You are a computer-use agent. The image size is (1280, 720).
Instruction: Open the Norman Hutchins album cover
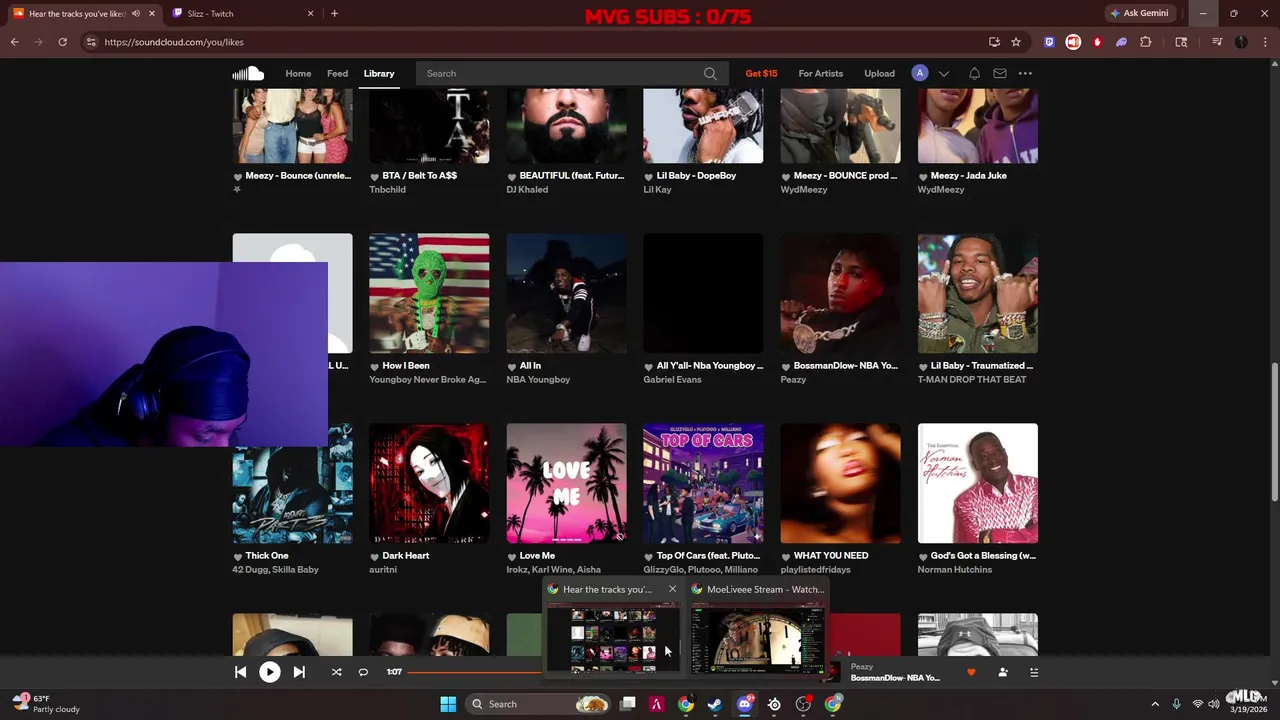coord(977,483)
